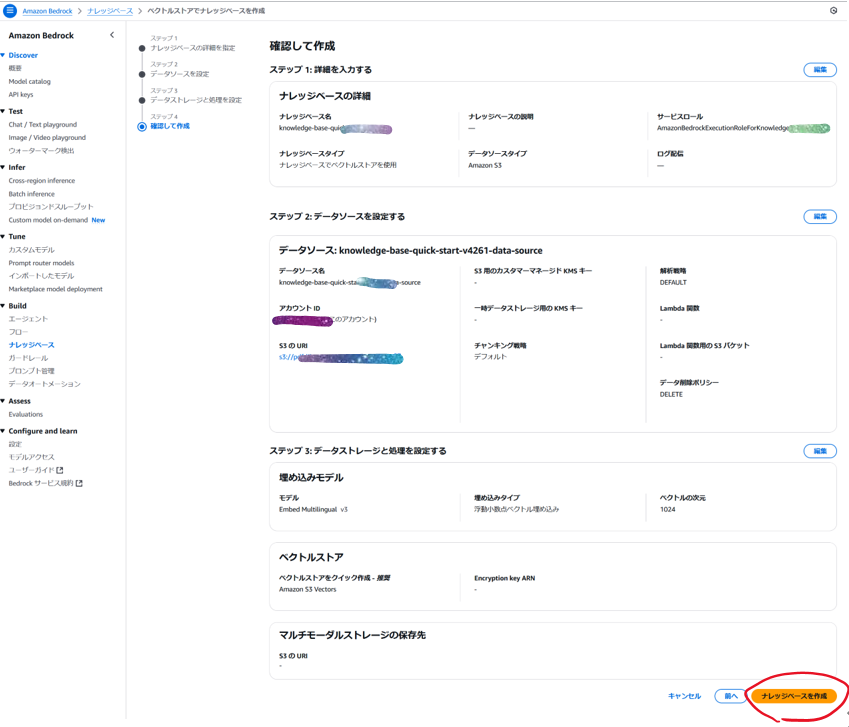Viewport: 849px width, 727px height.
Task: Collapse the Assess section
Action: 3,401
